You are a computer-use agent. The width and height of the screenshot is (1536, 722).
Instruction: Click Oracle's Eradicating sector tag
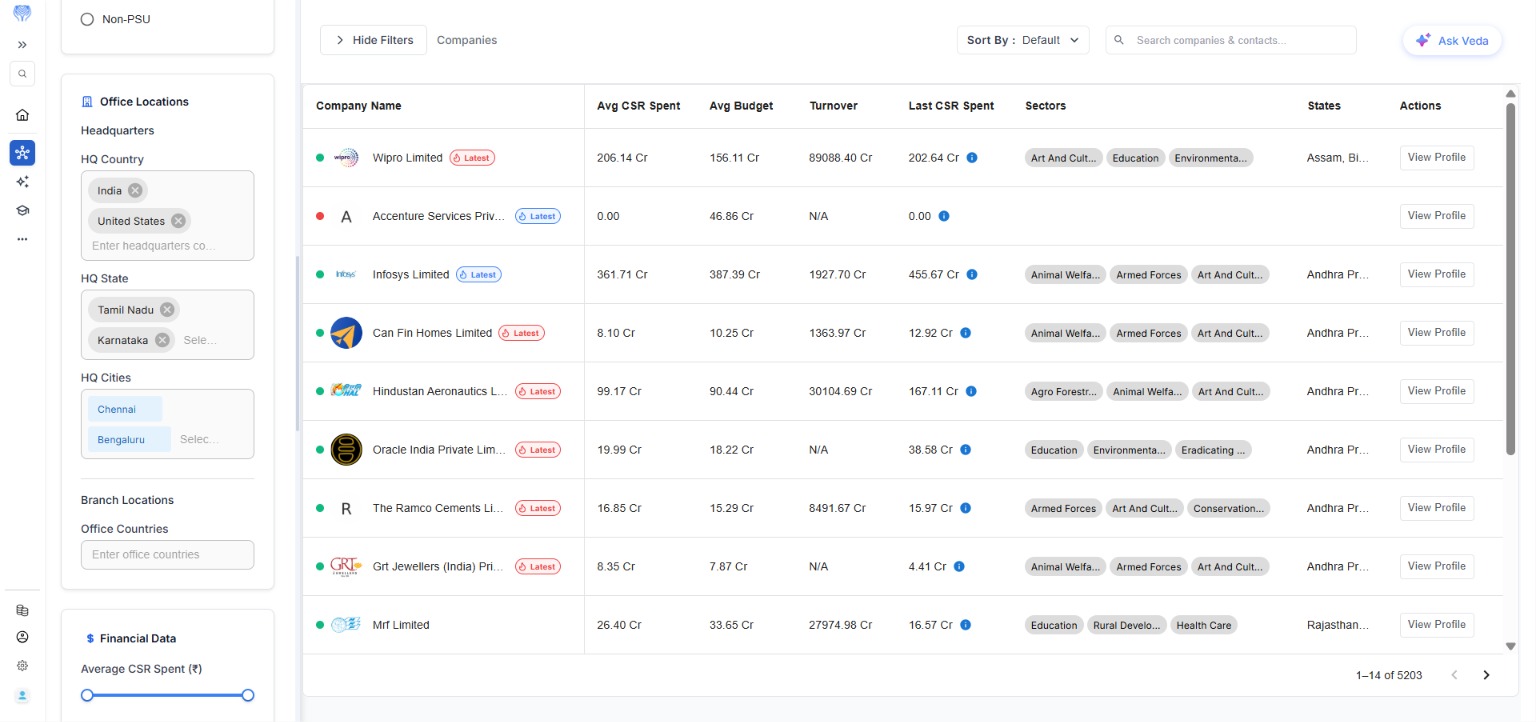point(1213,450)
